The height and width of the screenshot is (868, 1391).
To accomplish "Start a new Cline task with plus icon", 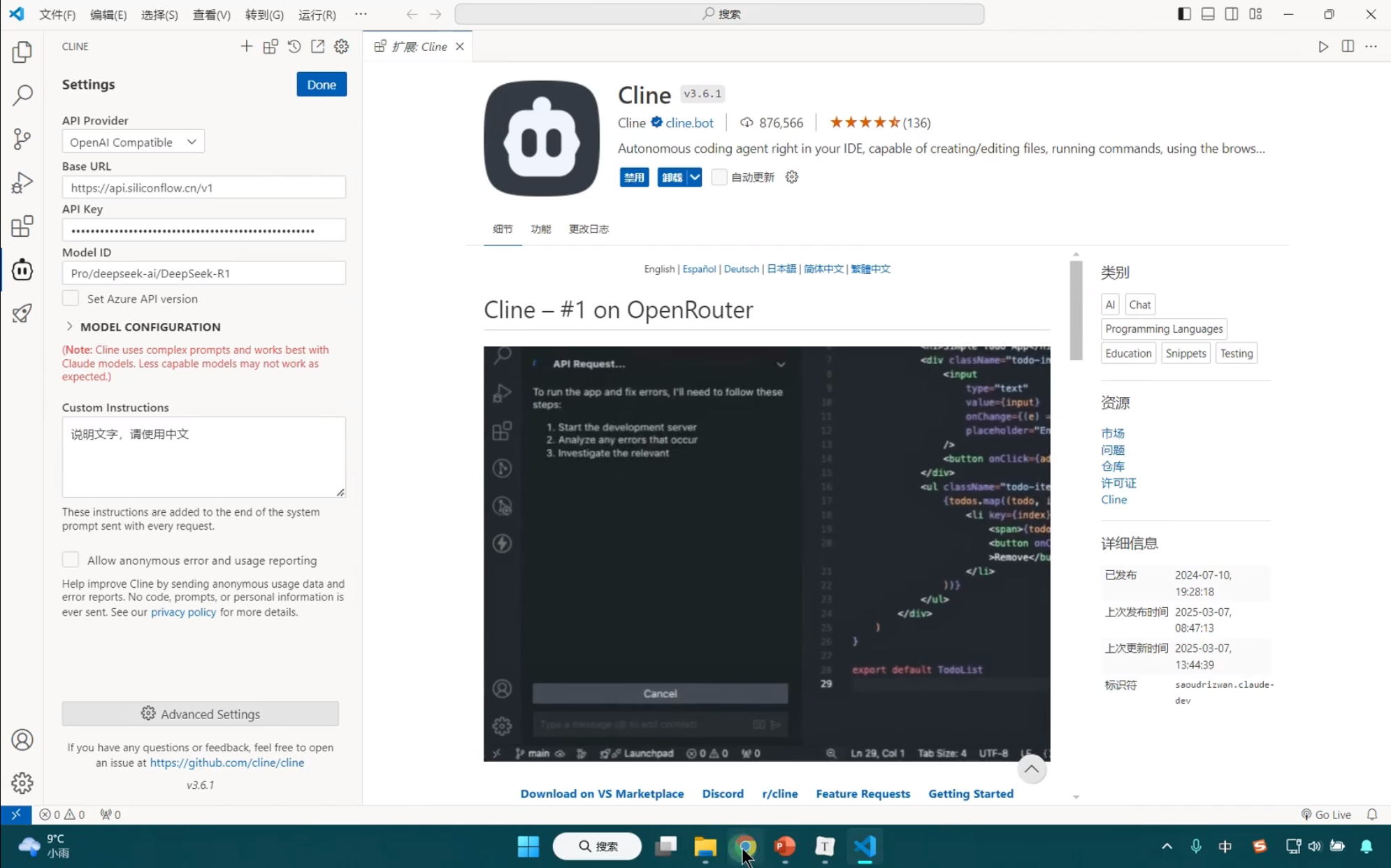I will (246, 46).
